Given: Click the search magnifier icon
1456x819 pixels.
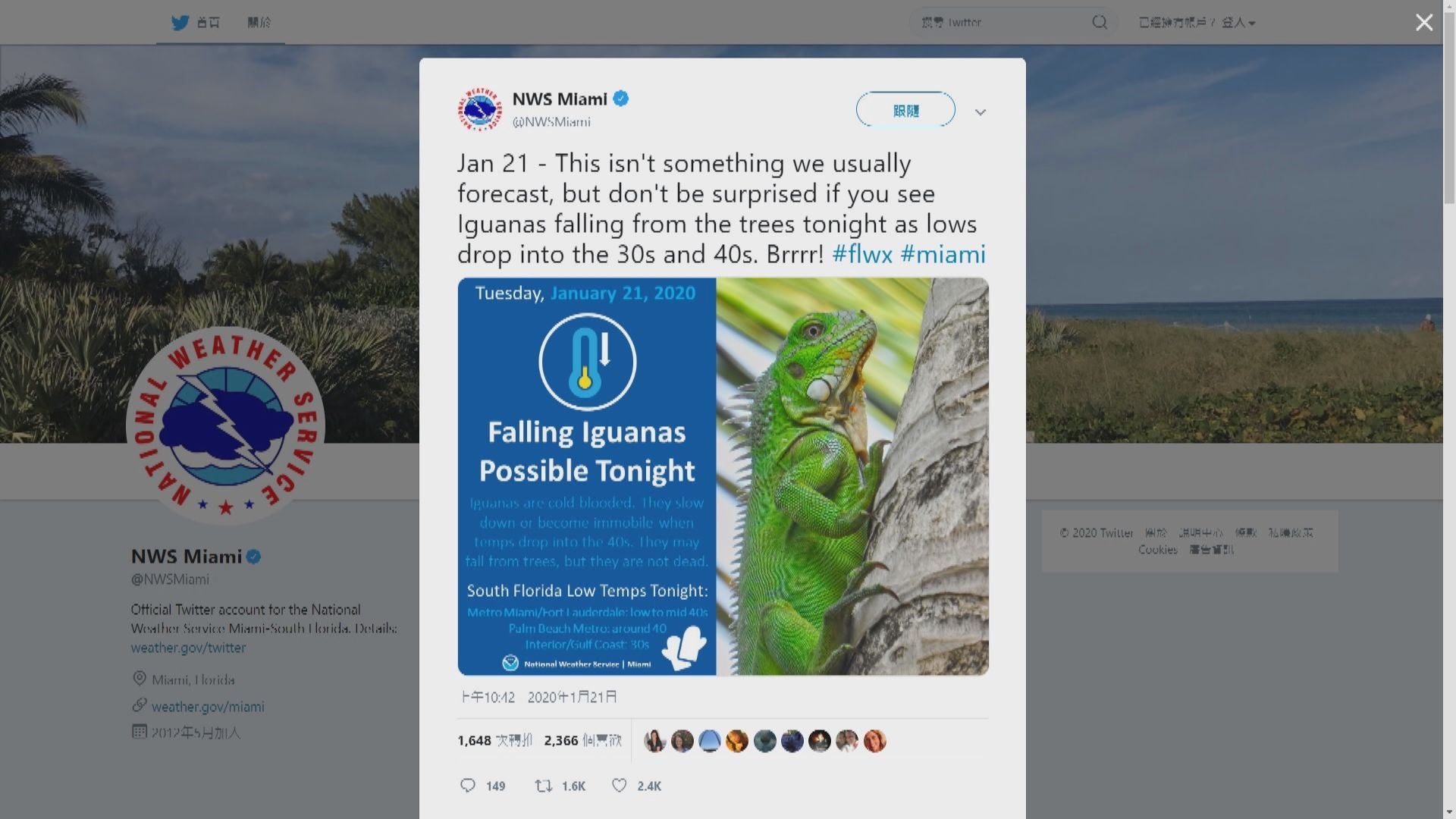Looking at the screenshot, I should pyautogui.click(x=1100, y=23).
